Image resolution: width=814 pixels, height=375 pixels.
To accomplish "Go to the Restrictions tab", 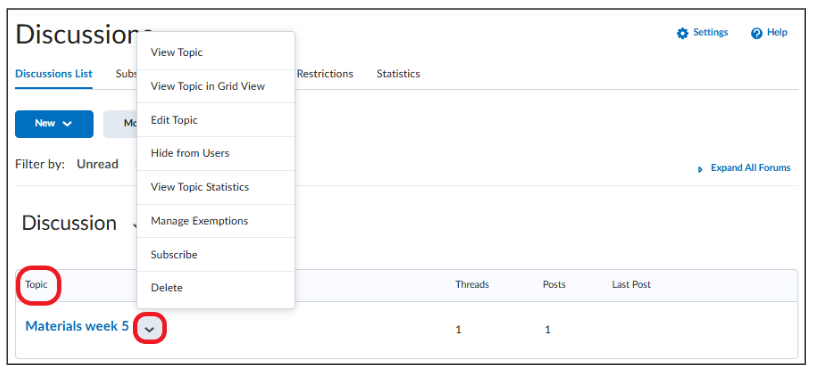I will pyautogui.click(x=325, y=74).
